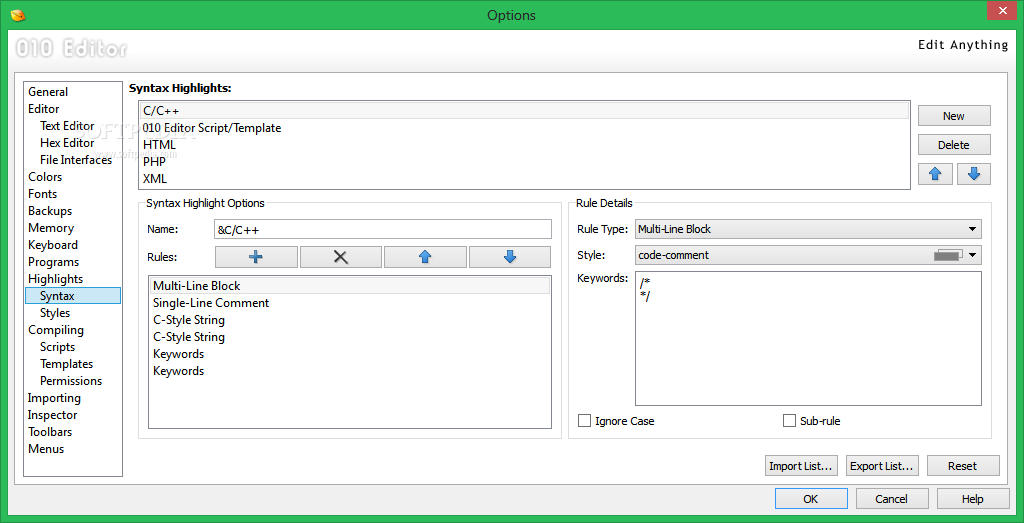Select 010 Editor Script/Template highlight
1024x523 pixels.
tap(524, 128)
